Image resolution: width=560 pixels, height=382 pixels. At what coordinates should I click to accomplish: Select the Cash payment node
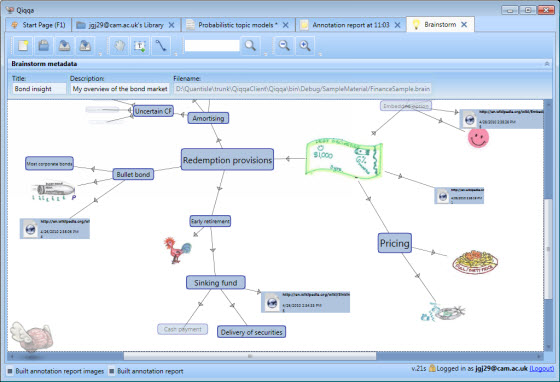tap(182, 329)
